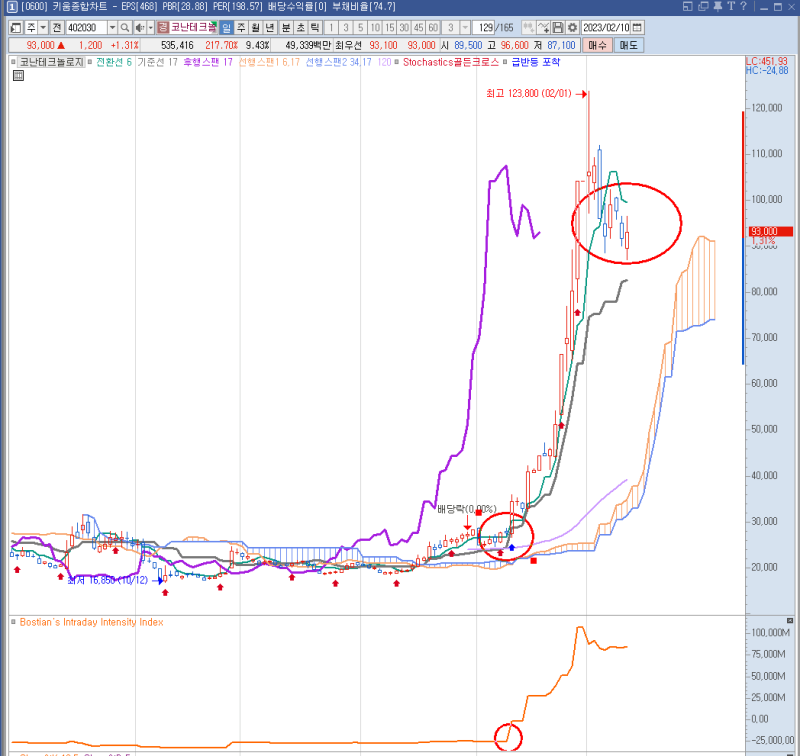Click the red 93,000 current price tag on the axis
Image resolution: width=800 pixels, height=756 pixels.
[x=771, y=232]
